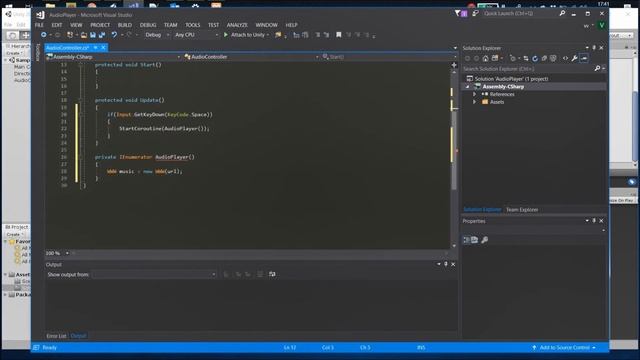Click the Save All toolbar icon

[x=102, y=35]
